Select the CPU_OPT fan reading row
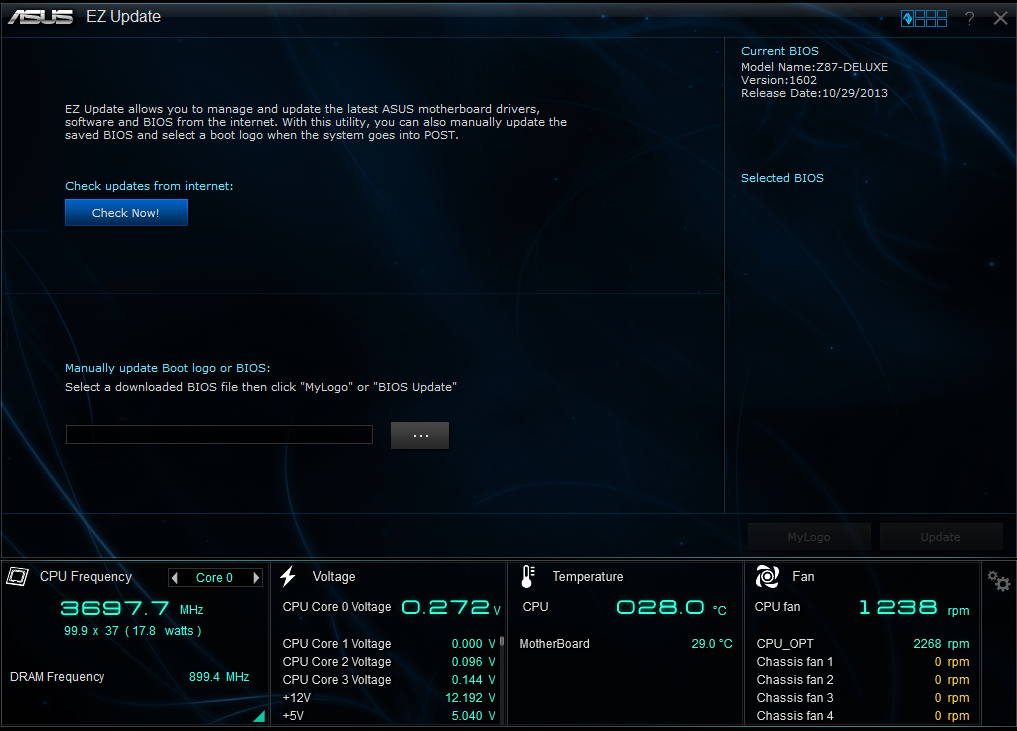1017x731 pixels. coord(862,644)
